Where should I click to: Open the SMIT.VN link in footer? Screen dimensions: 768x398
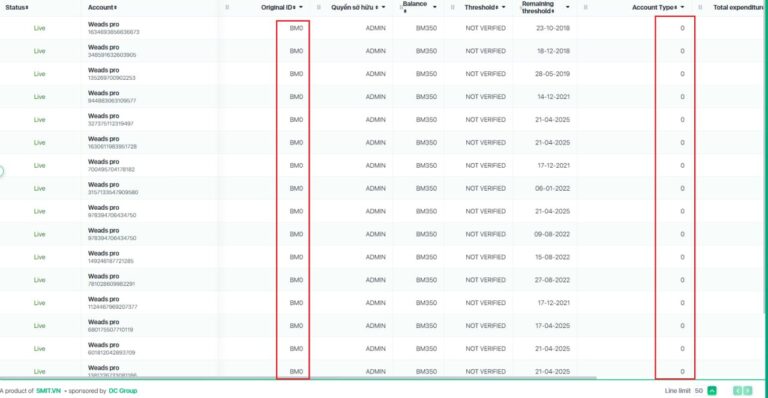(x=48, y=391)
